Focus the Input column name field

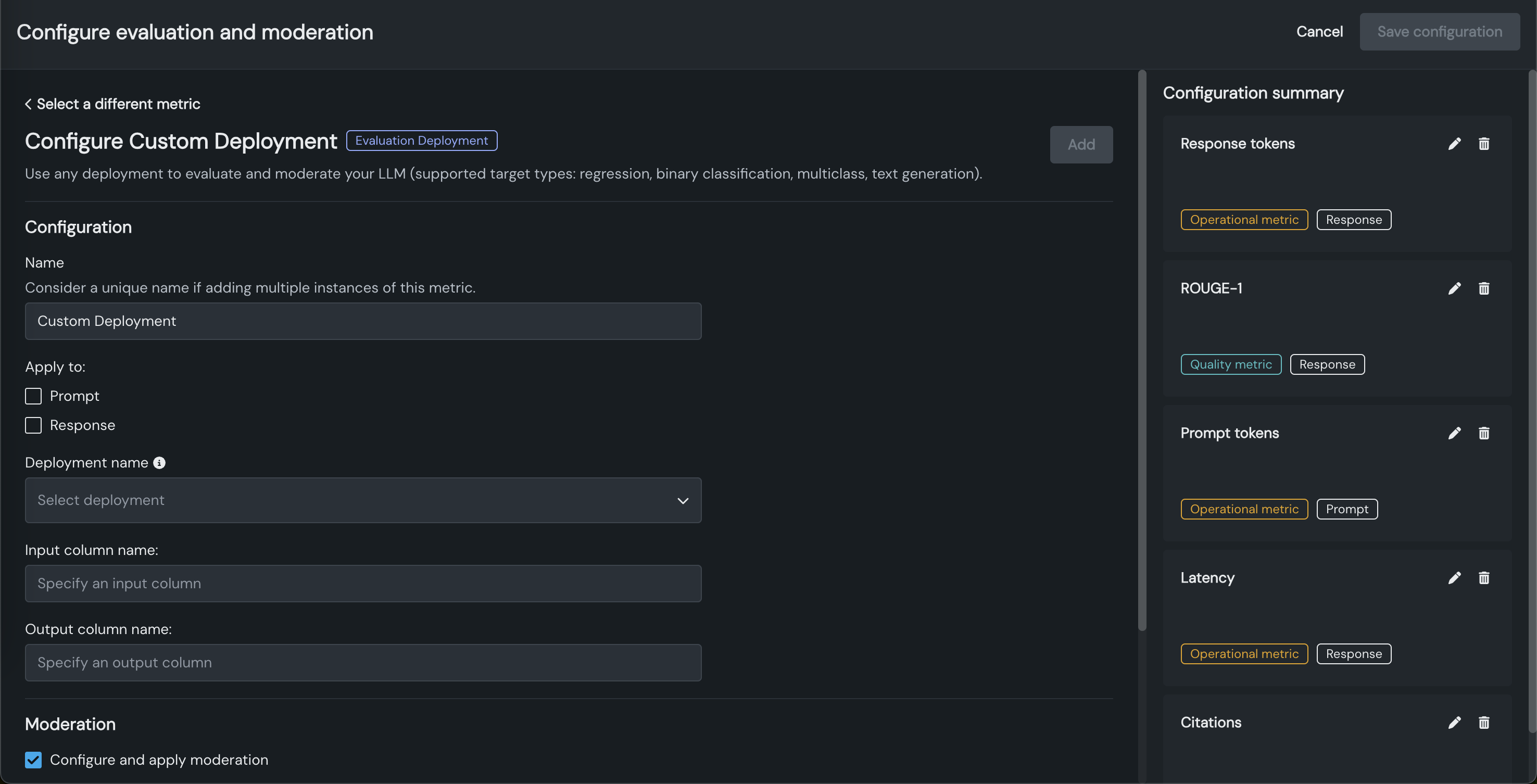[363, 584]
